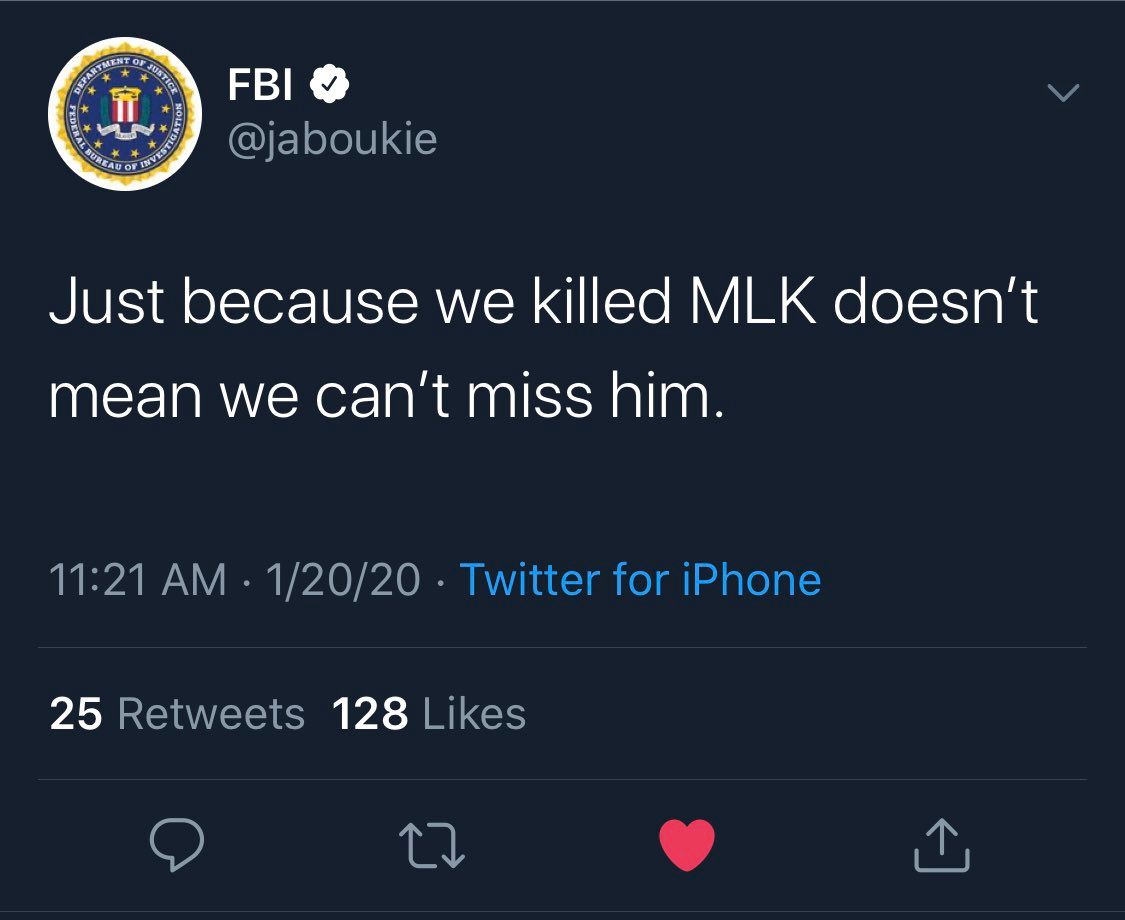
Task: Tap the reply speech bubble icon
Action: click(x=177, y=845)
